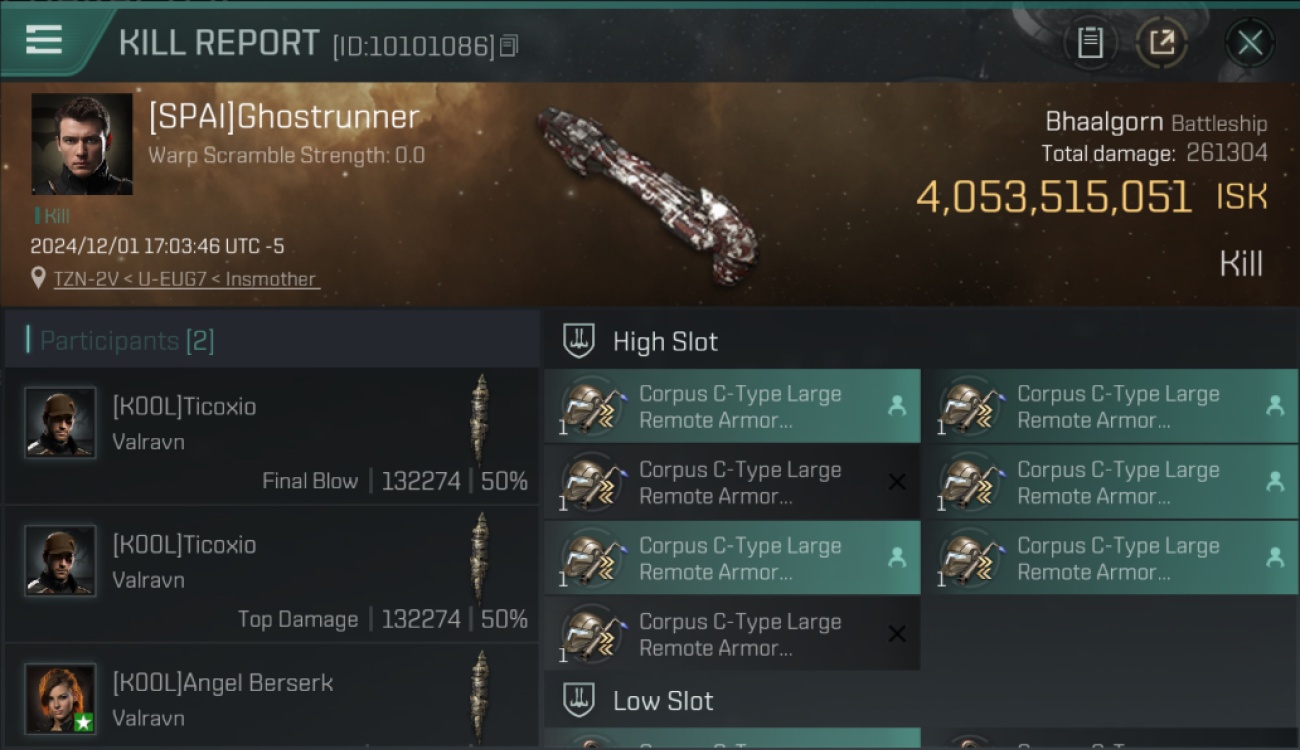Screen dimensions: 1300x750
Task: Open Ticoxio Final Blow participant entry
Action: [271, 437]
